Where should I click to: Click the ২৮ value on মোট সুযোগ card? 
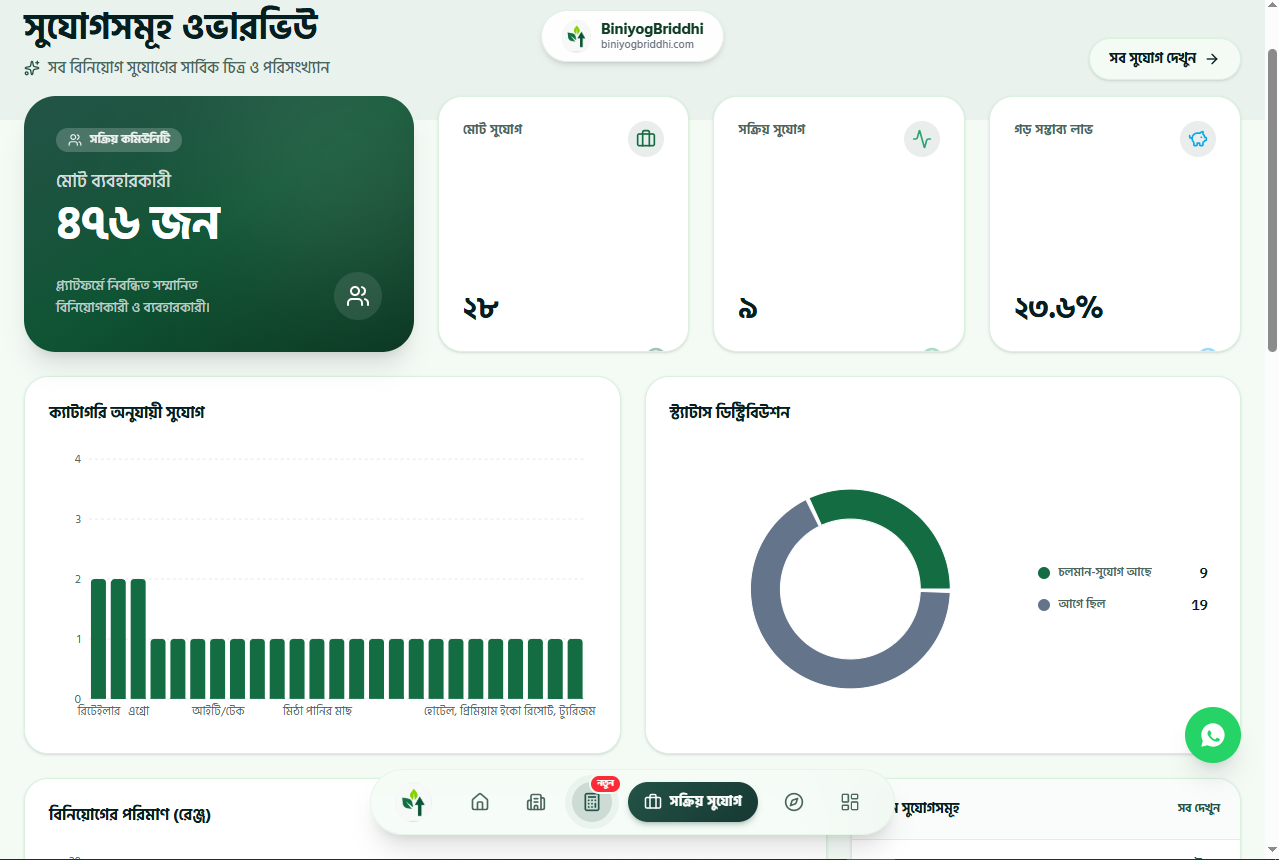(x=481, y=308)
